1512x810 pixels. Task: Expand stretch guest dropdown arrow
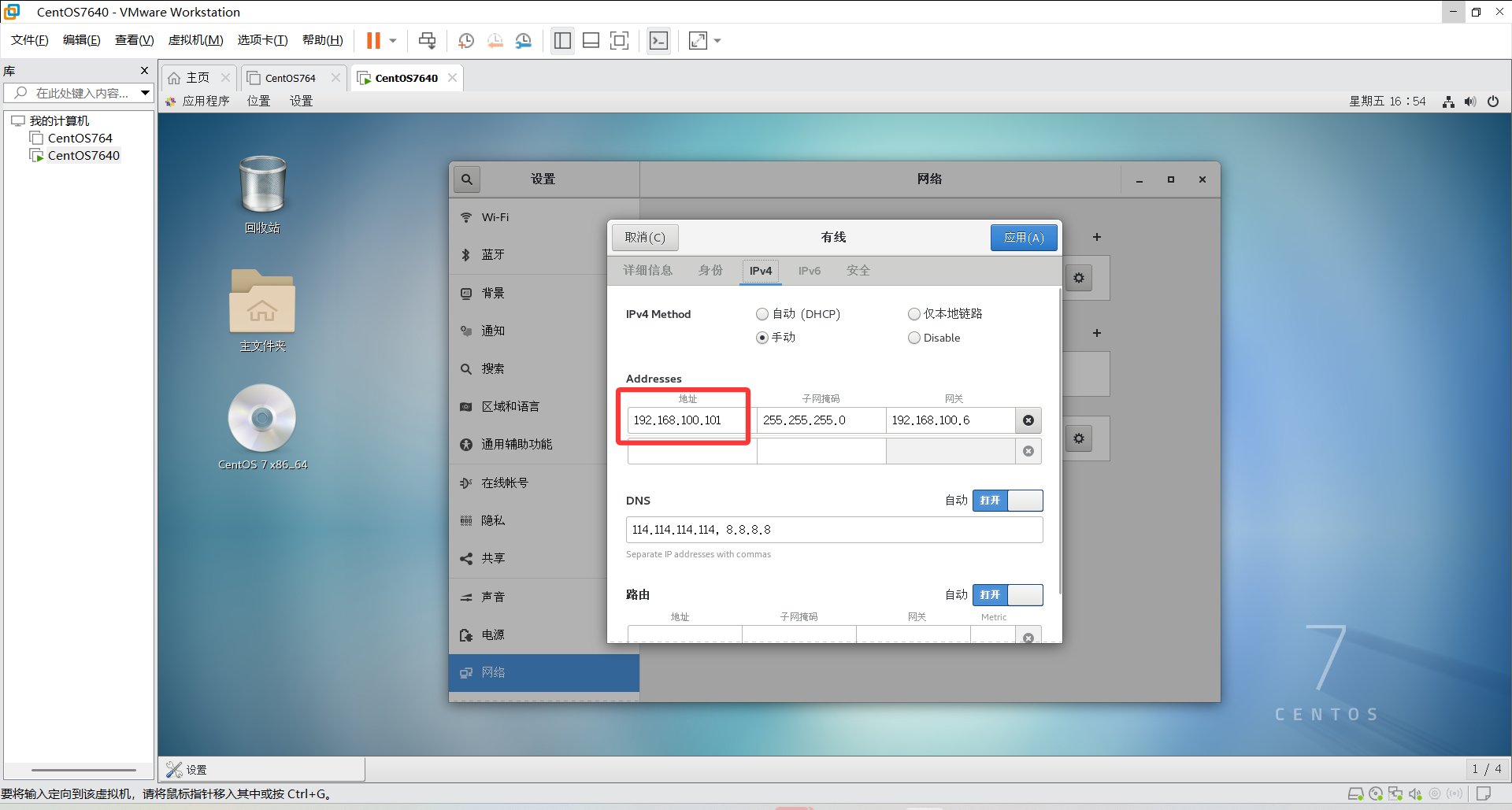pos(717,41)
